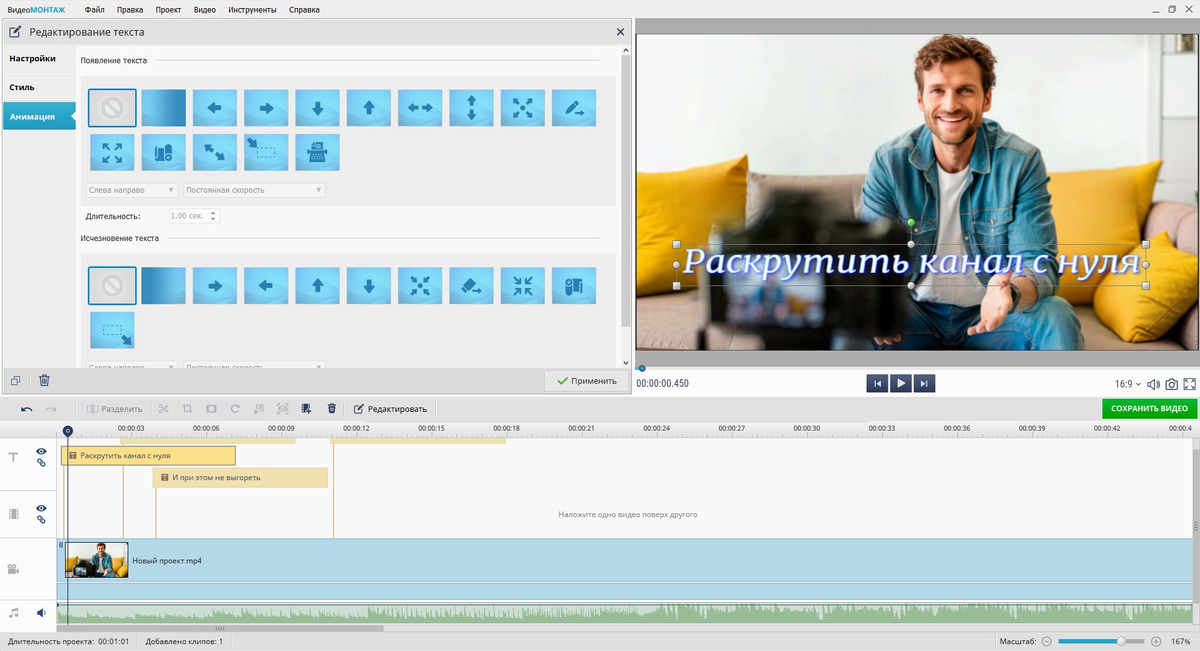Increase duration with the stepper arrows
The image size is (1200, 651).
click(x=214, y=213)
